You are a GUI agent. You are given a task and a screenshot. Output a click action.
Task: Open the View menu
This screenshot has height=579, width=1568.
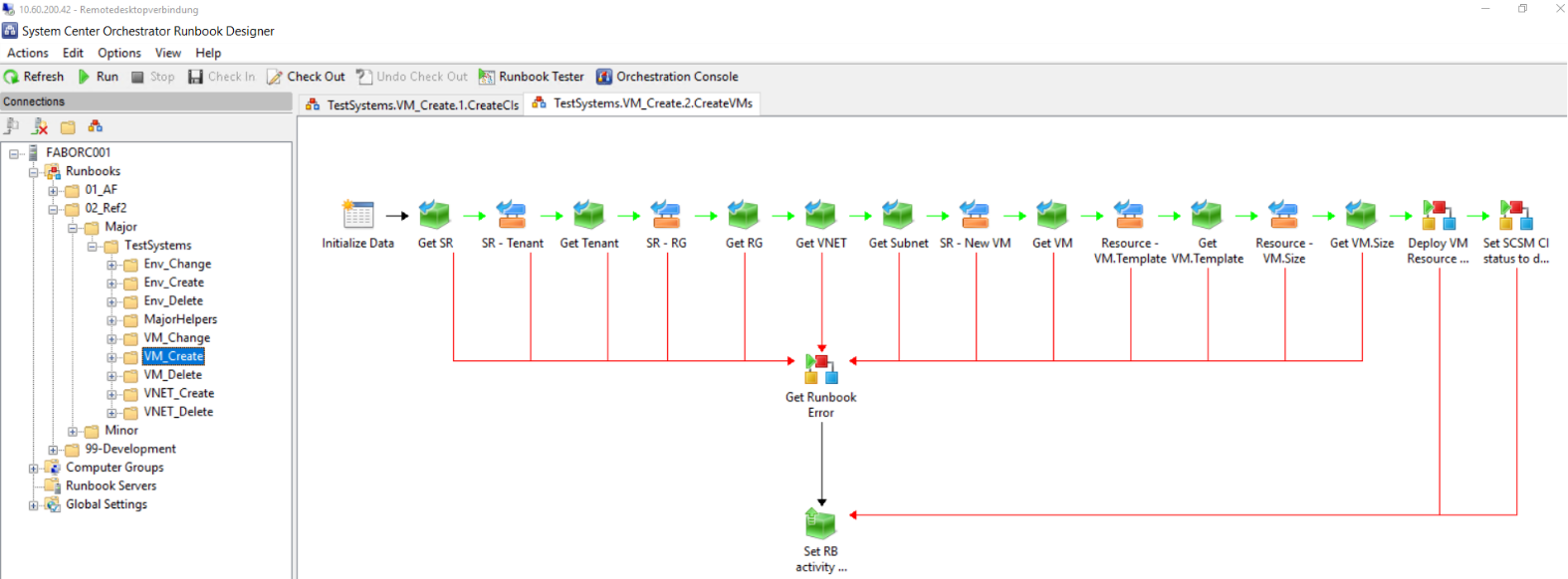168,53
